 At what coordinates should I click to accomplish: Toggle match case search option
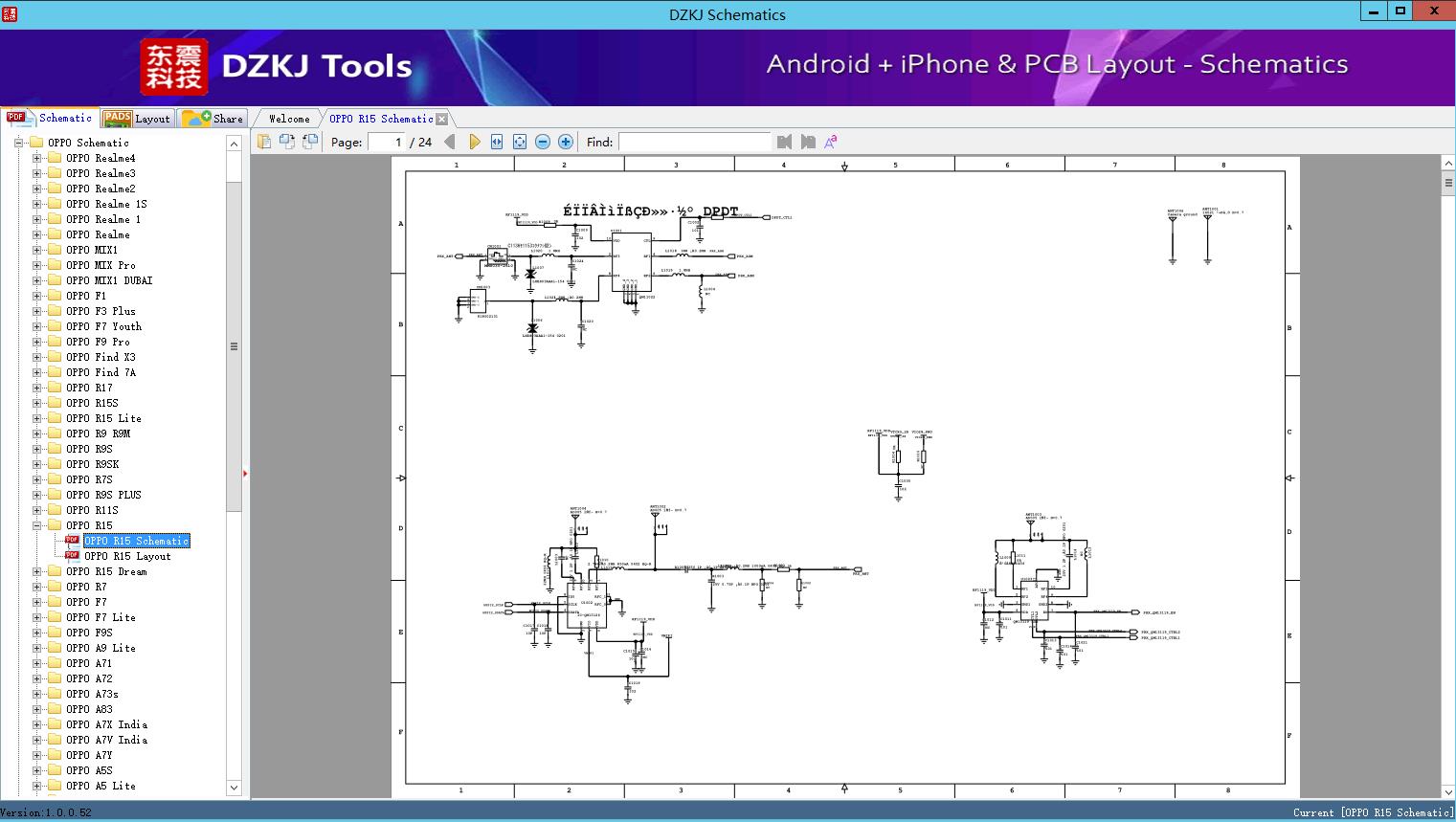pyautogui.click(x=831, y=142)
